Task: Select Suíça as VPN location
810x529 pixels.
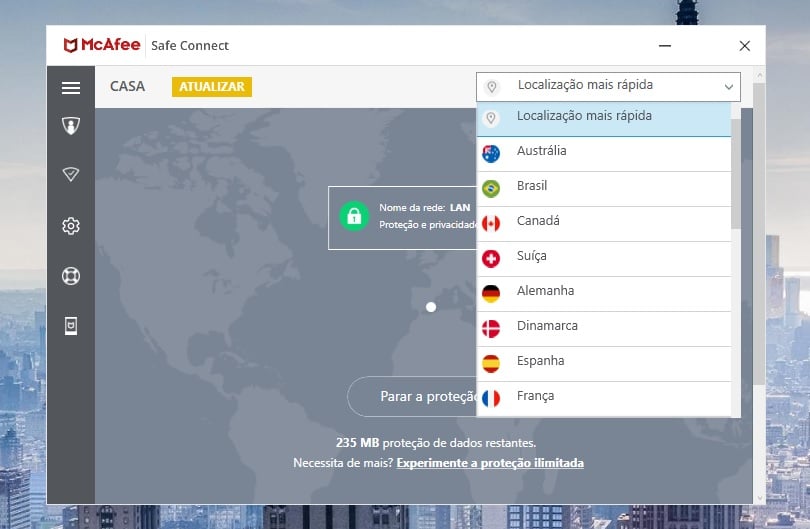Action: pyautogui.click(x=603, y=259)
